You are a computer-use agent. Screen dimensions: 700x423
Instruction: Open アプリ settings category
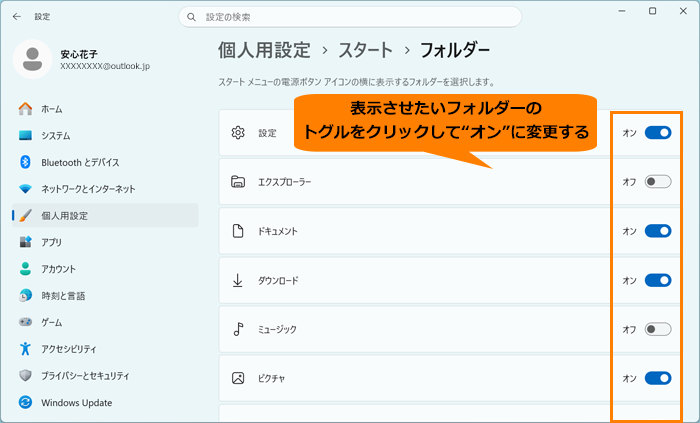(x=105, y=242)
